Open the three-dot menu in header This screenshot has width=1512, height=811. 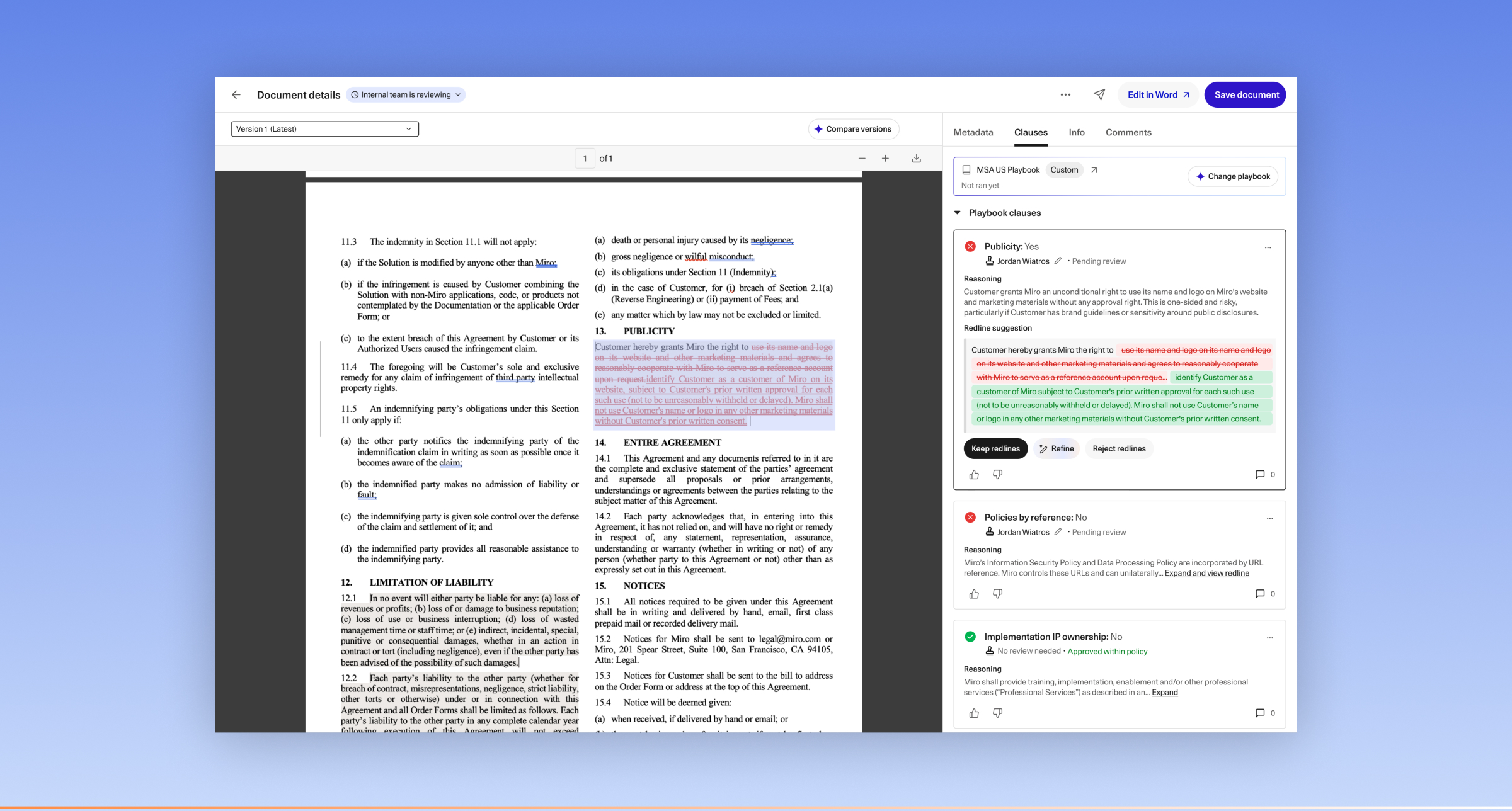1065,94
